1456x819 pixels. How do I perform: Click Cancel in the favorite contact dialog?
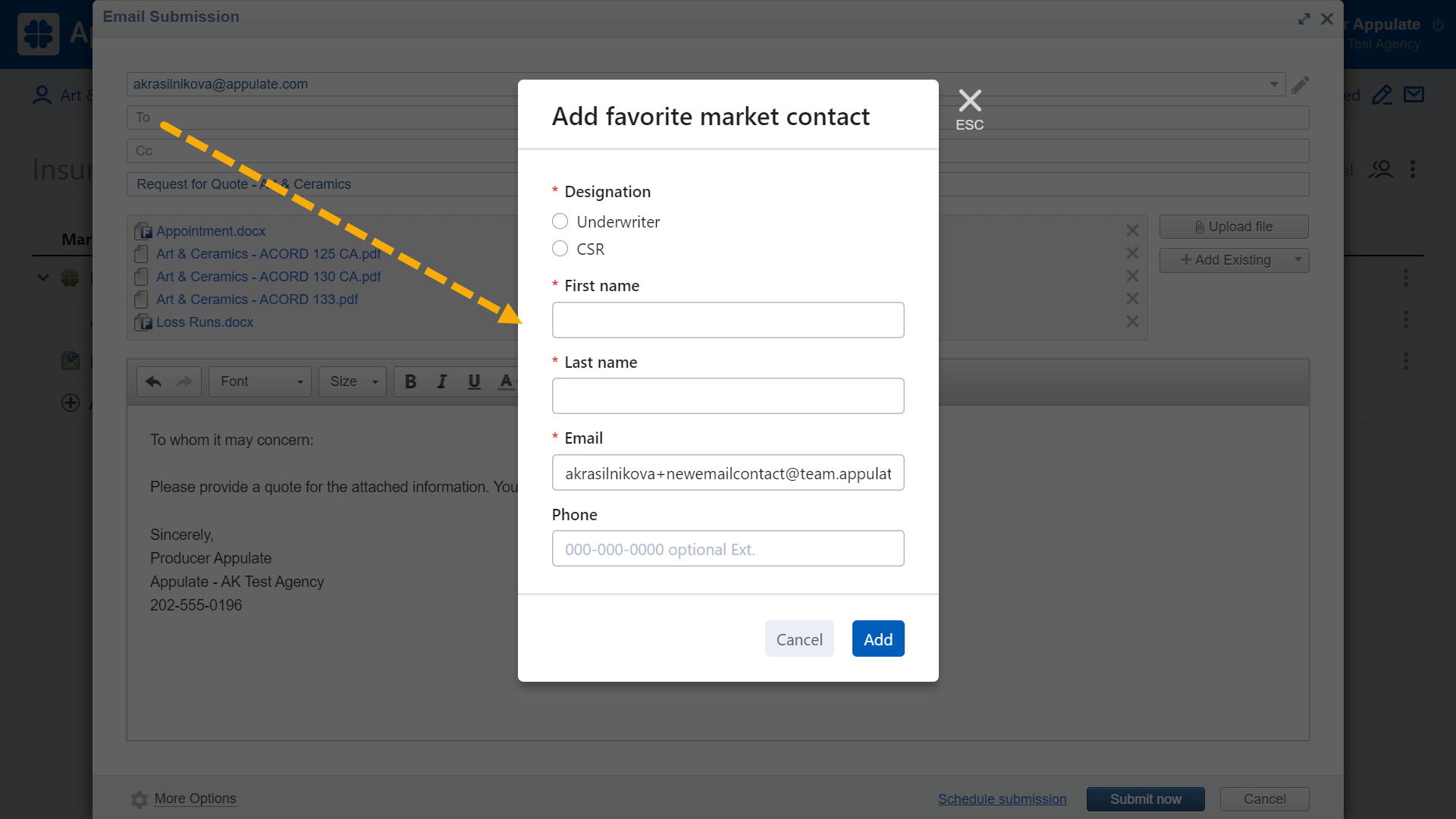click(799, 639)
